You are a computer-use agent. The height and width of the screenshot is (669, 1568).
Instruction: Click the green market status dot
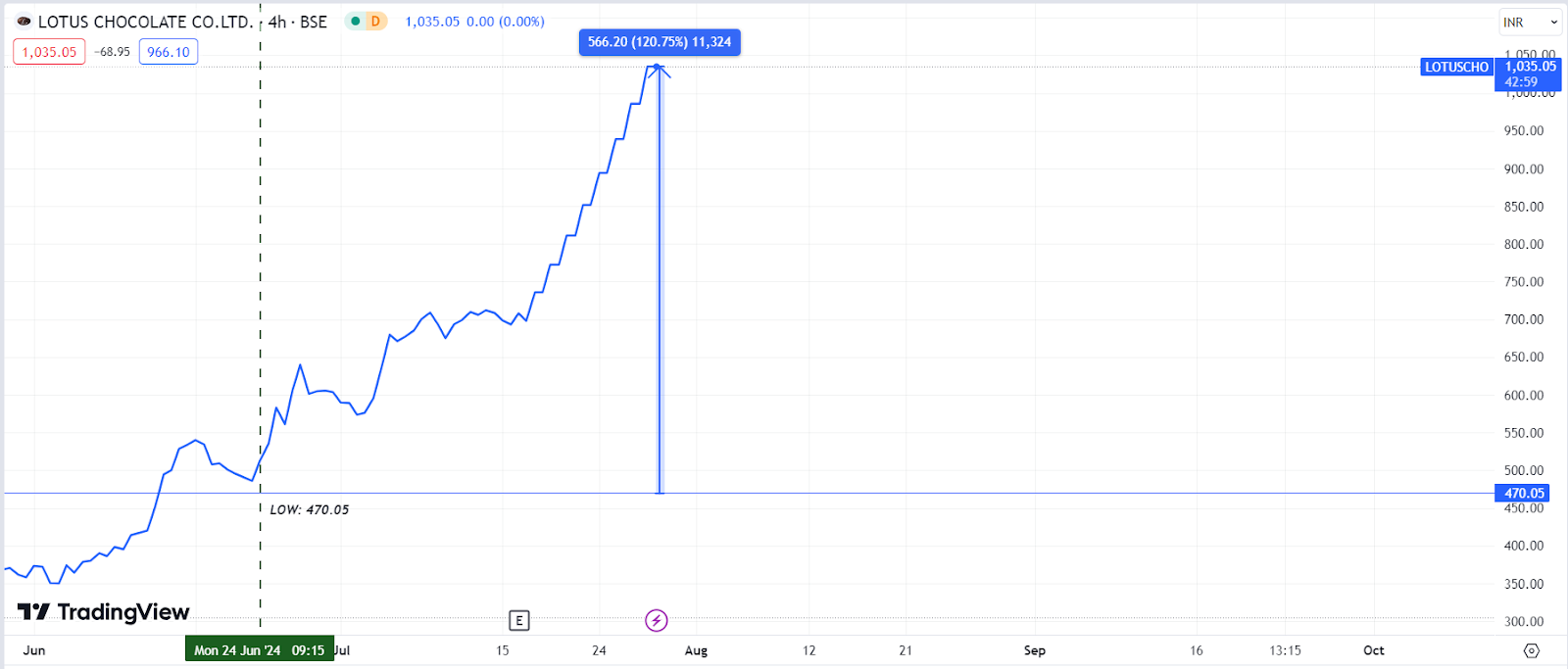pyautogui.click(x=356, y=22)
